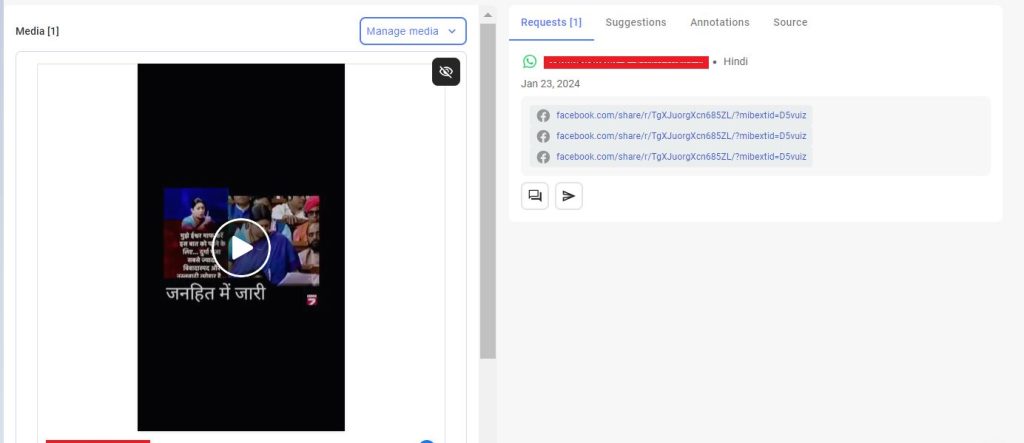
Task: Open the last facebook.com share link
Action: point(681,157)
